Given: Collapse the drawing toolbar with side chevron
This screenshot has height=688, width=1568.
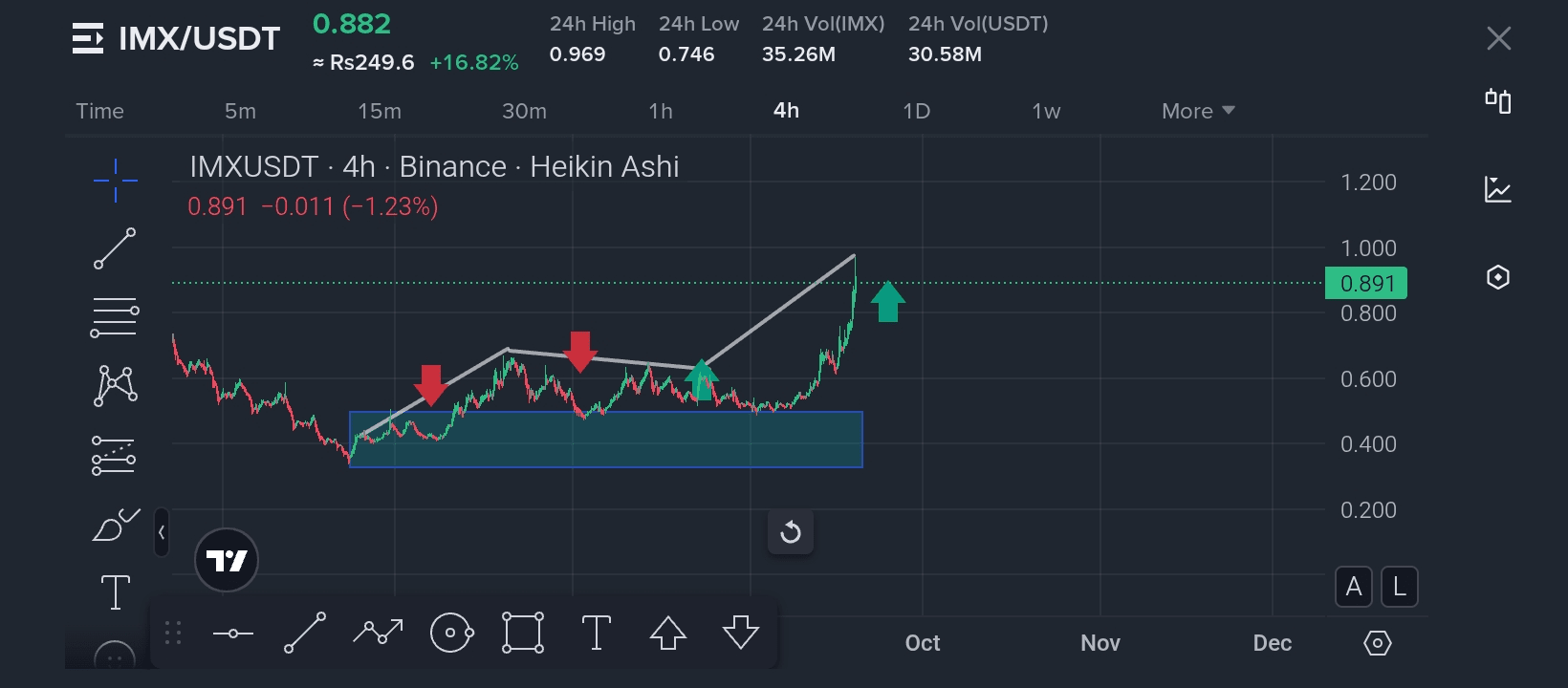Looking at the screenshot, I should [162, 532].
